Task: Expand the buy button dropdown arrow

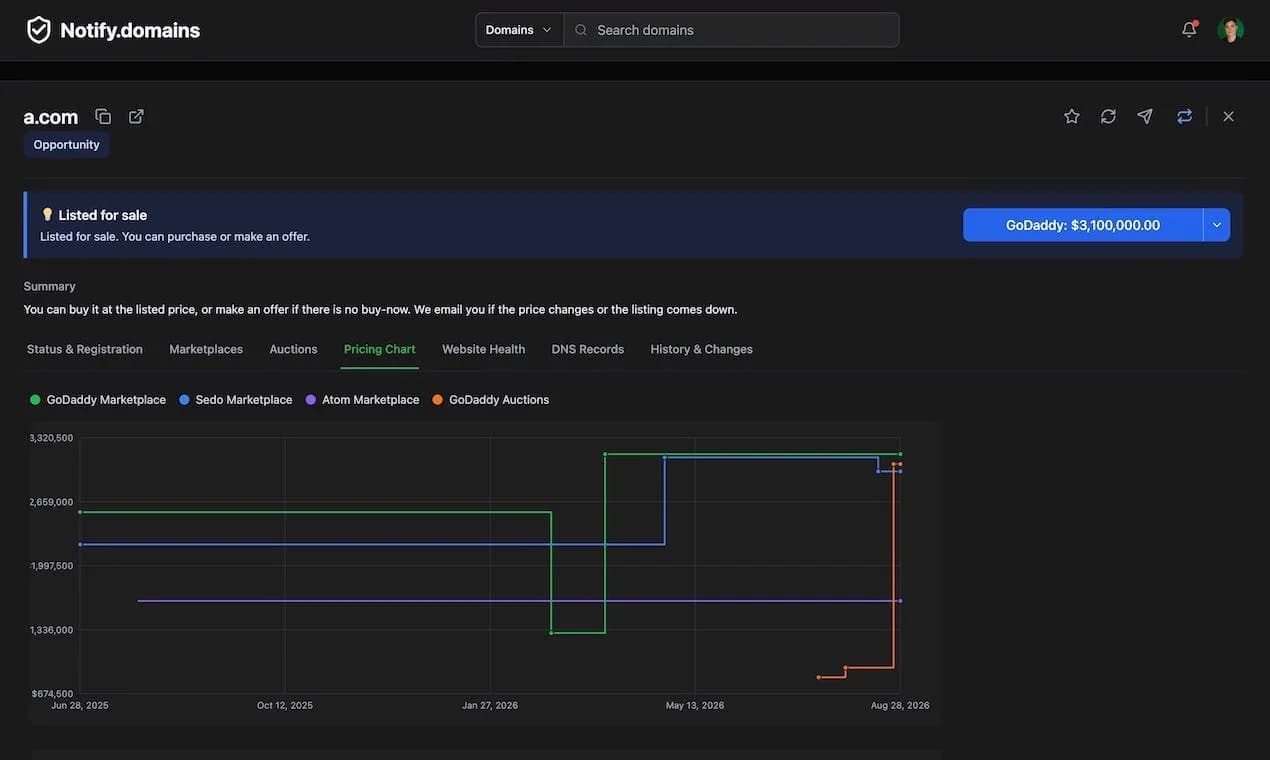Action: coord(1217,225)
